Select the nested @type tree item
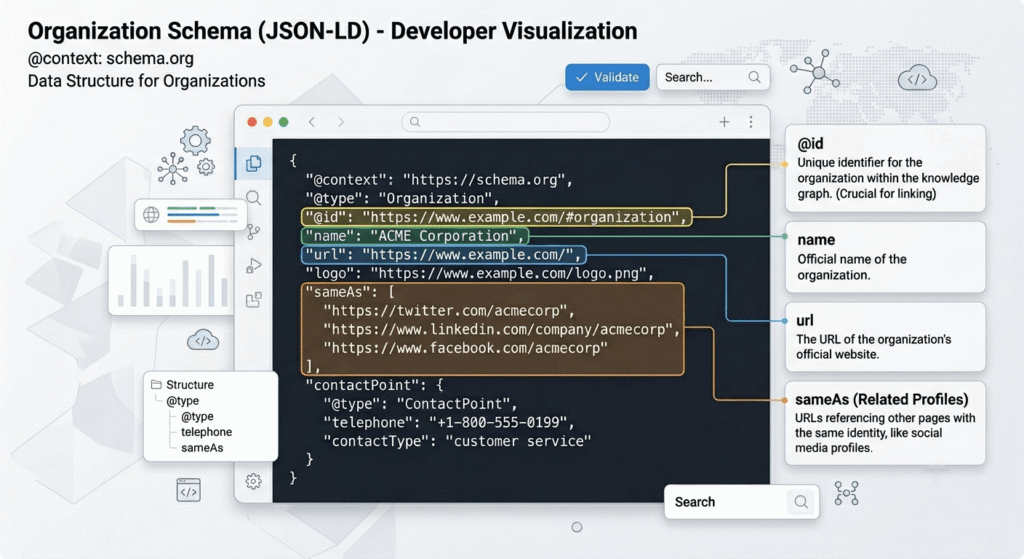The image size is (1024, 559). coord(197,417)
